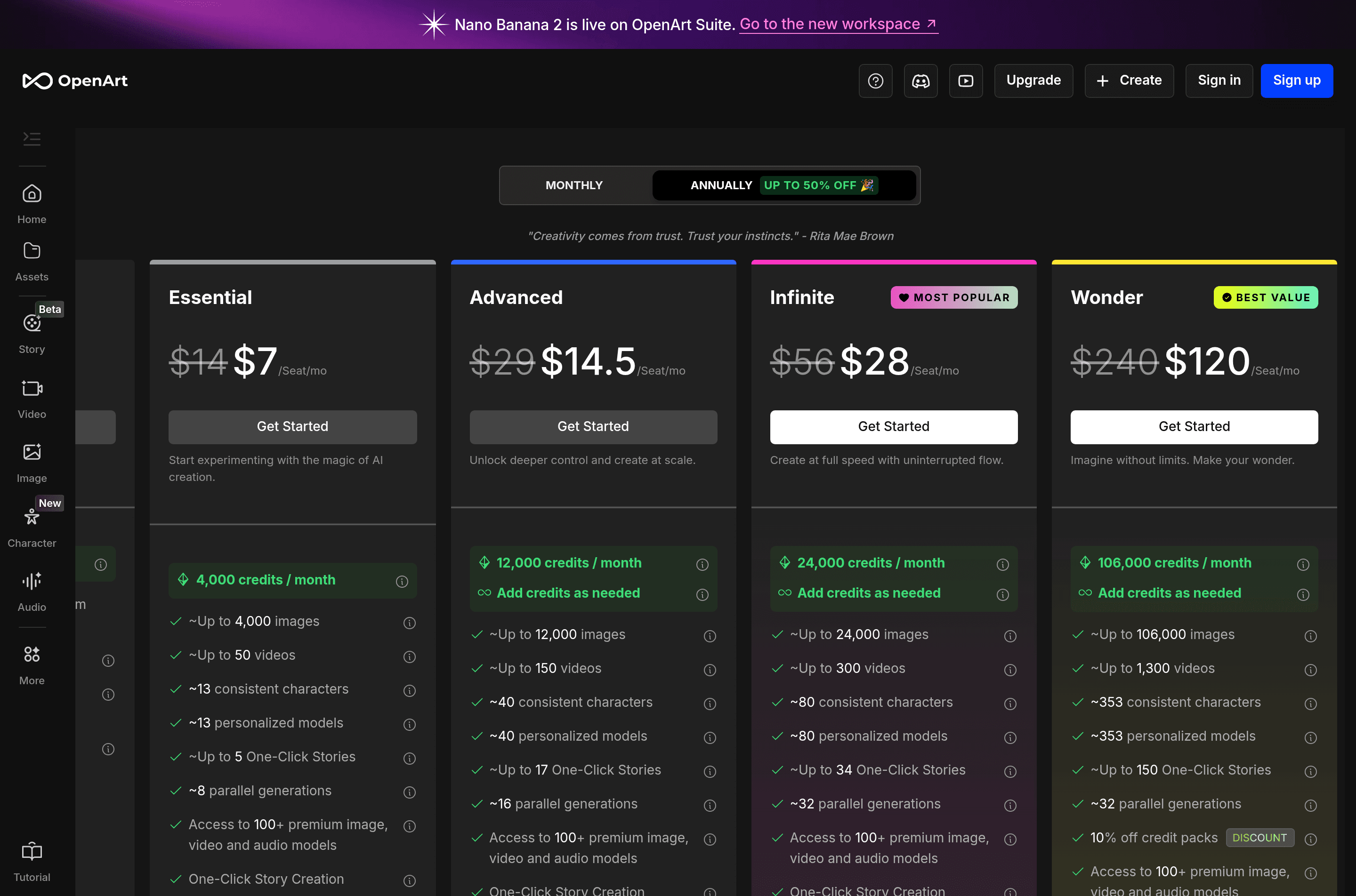This screenshot has width=1356, height=896.
Task: Collapse the sidebar menu icon
Action: 32,139
